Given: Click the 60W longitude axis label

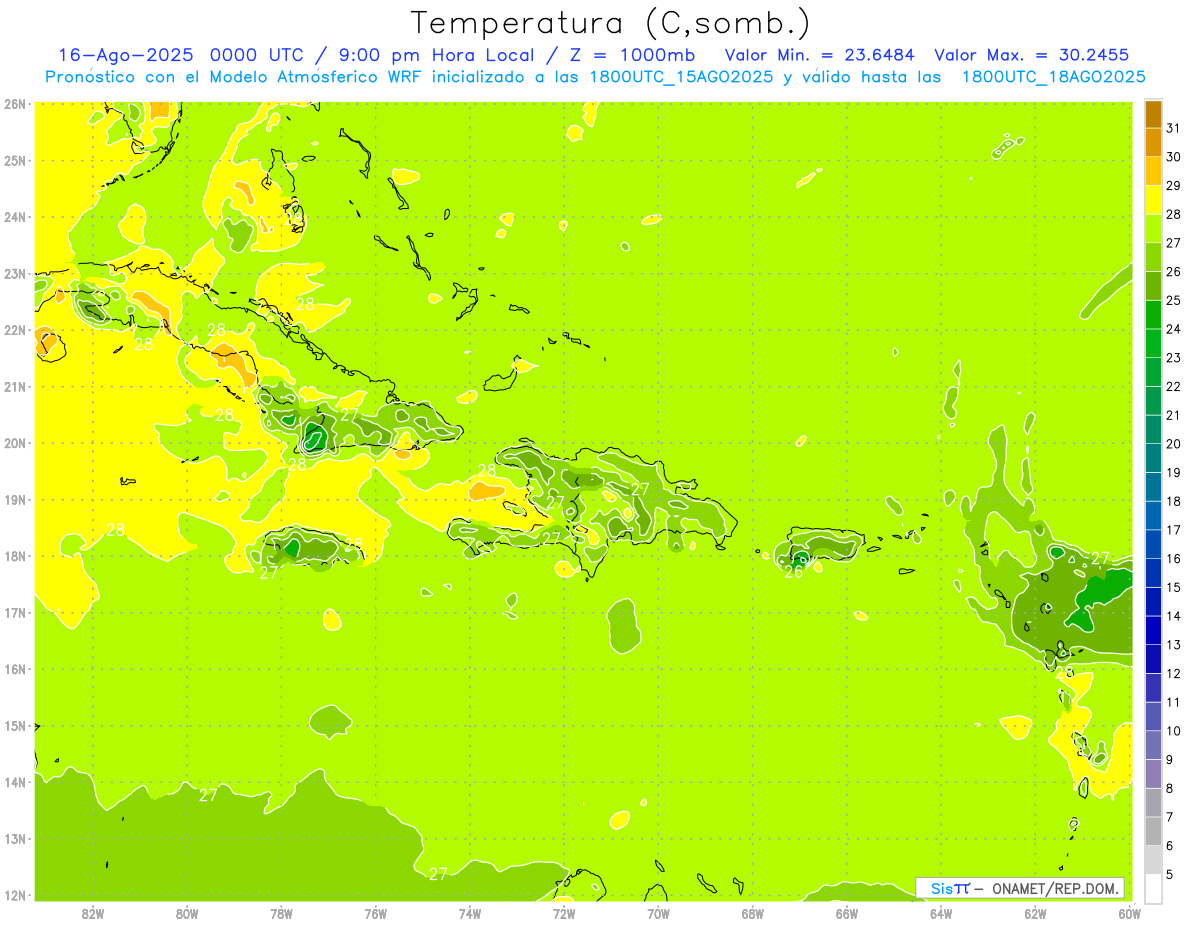Looking at the screenshot, I should [x=1129, y=913].
